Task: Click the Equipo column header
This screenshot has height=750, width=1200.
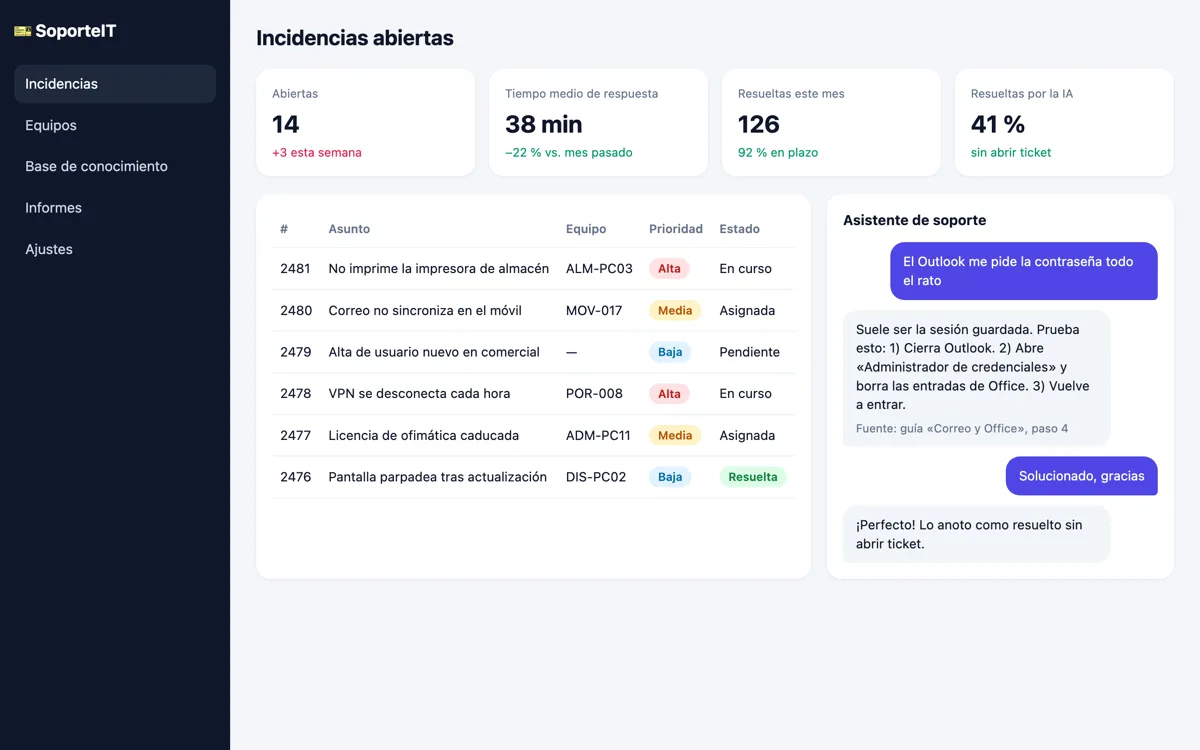Action: (586, 229)
